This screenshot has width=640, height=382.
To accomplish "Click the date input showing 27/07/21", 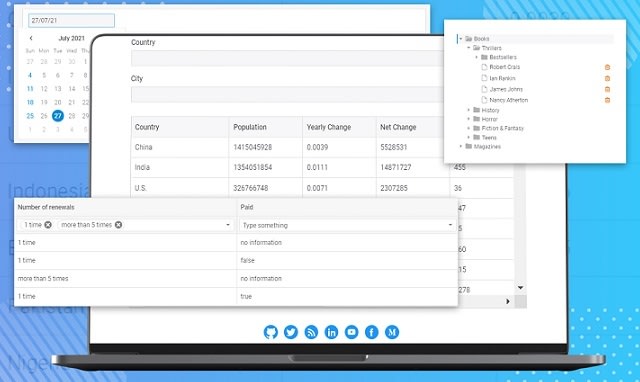I will pyautogui.click(x=71, y=20).
